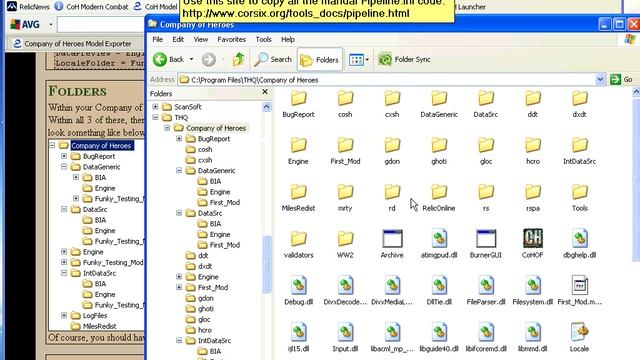Image resolution: width=640 pixels, height=360 pixels.
Task: Select the First_Mod.m... module file icon
Action: (x=580, y=285)
